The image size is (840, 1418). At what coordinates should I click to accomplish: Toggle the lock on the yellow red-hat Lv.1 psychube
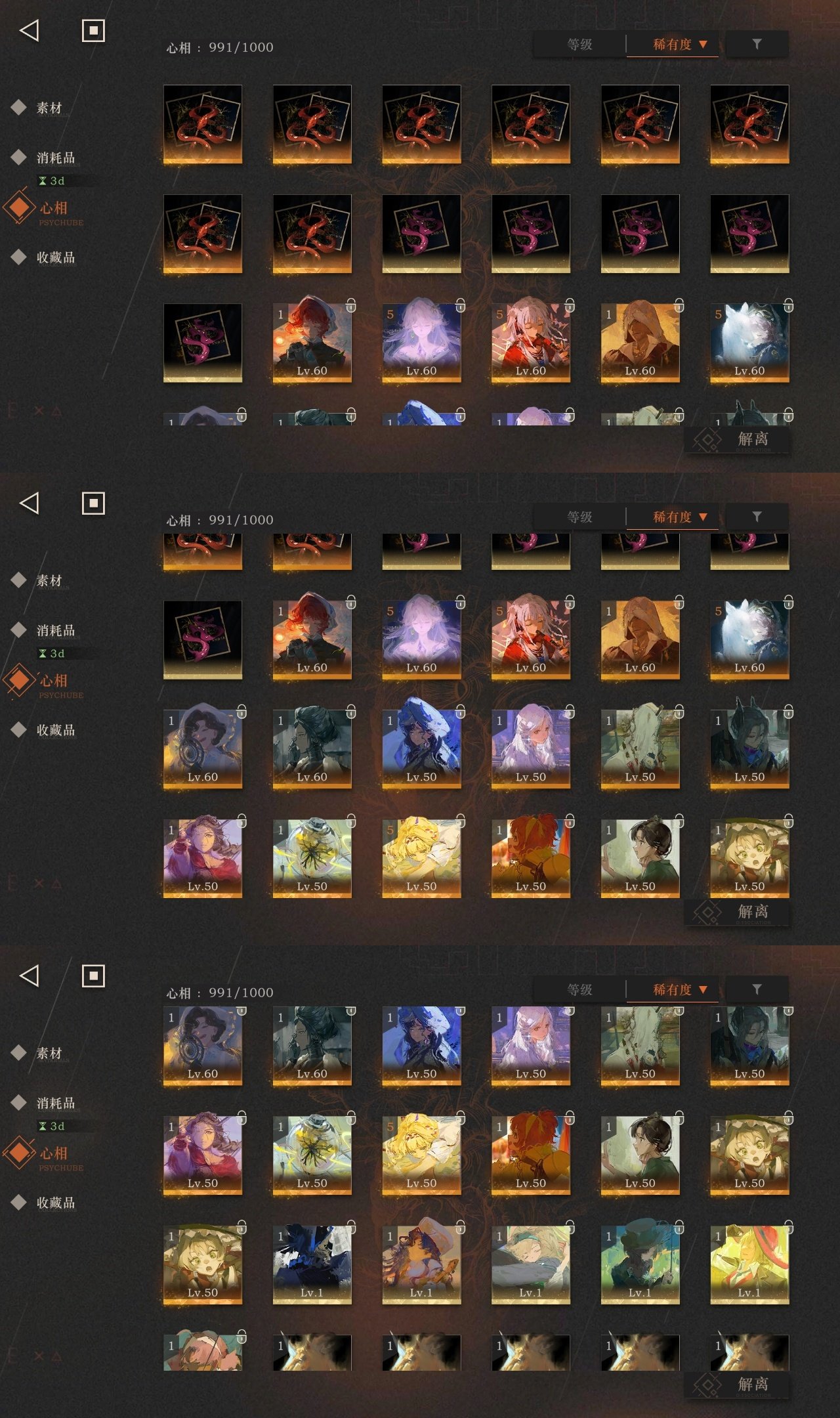pyautogui.click(x=788, y=1226)
